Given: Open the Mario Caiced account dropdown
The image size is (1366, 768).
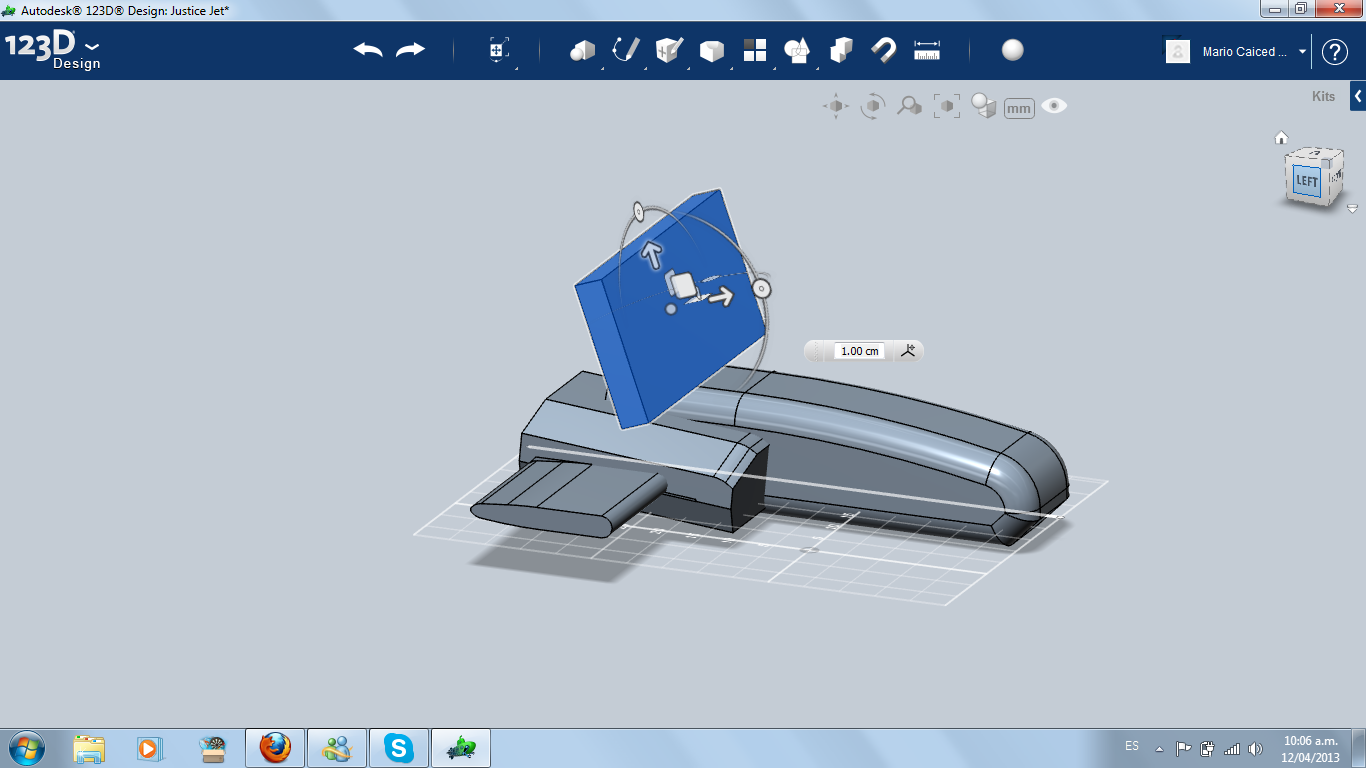Looking at the screenshot, I should (1303, 51).
